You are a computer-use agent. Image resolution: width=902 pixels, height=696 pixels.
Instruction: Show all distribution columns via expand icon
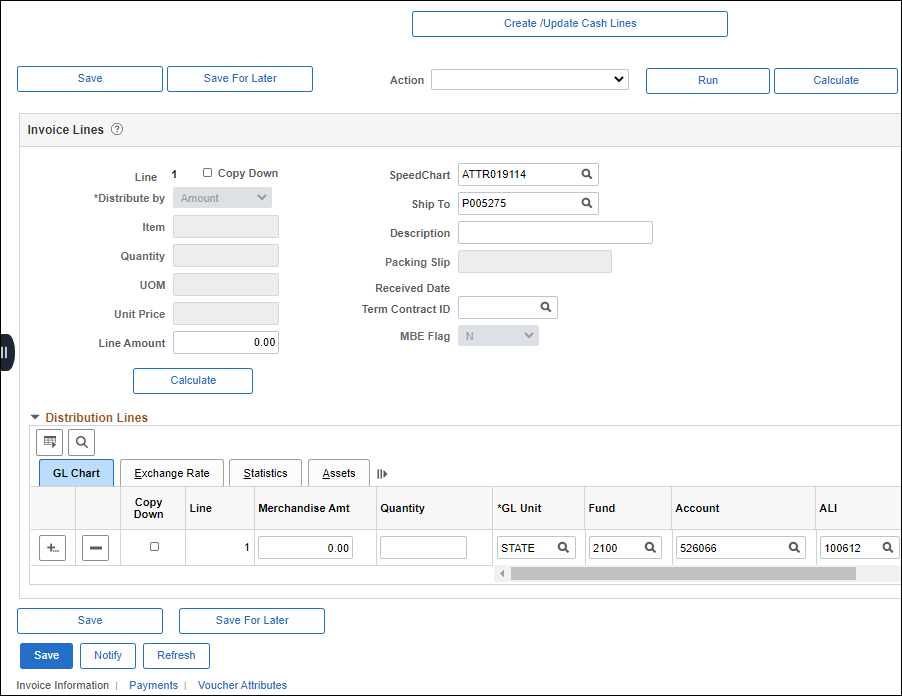tap(381, 472)
